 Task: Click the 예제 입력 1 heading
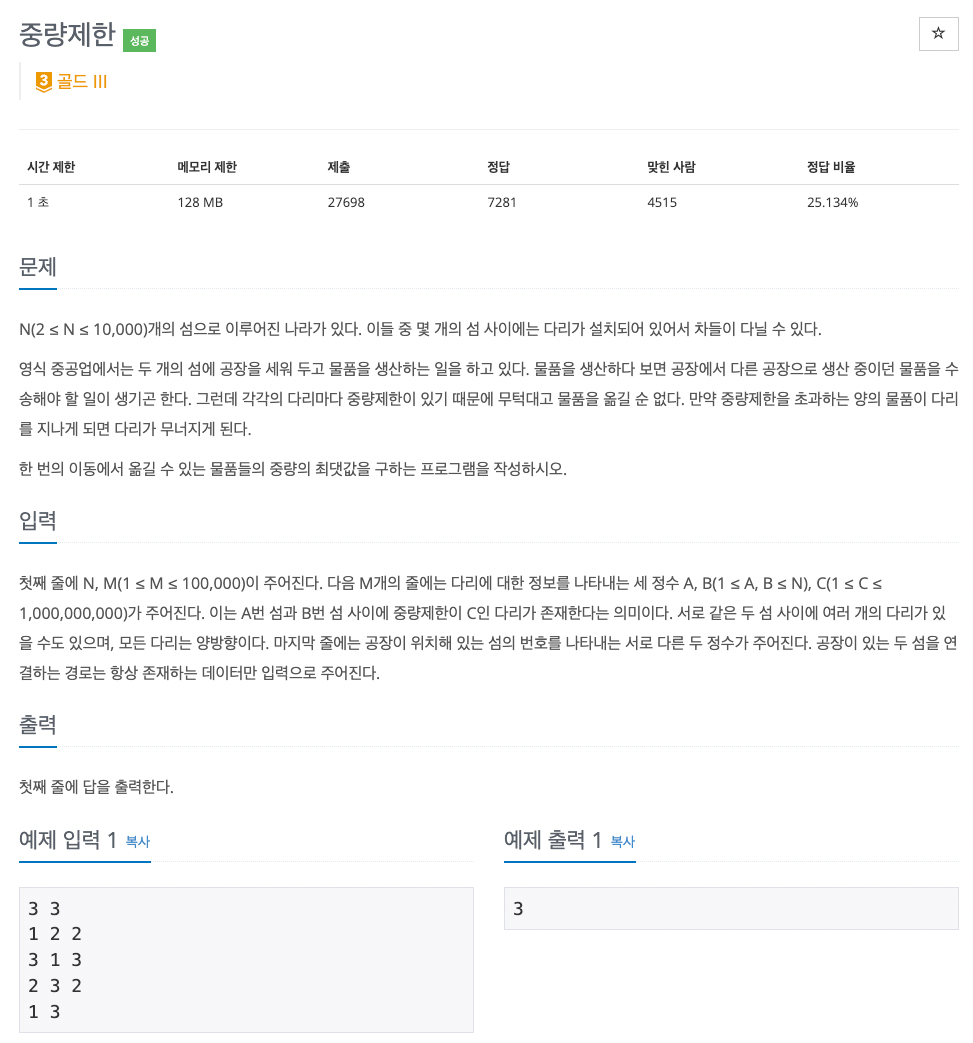coord(68,840)
